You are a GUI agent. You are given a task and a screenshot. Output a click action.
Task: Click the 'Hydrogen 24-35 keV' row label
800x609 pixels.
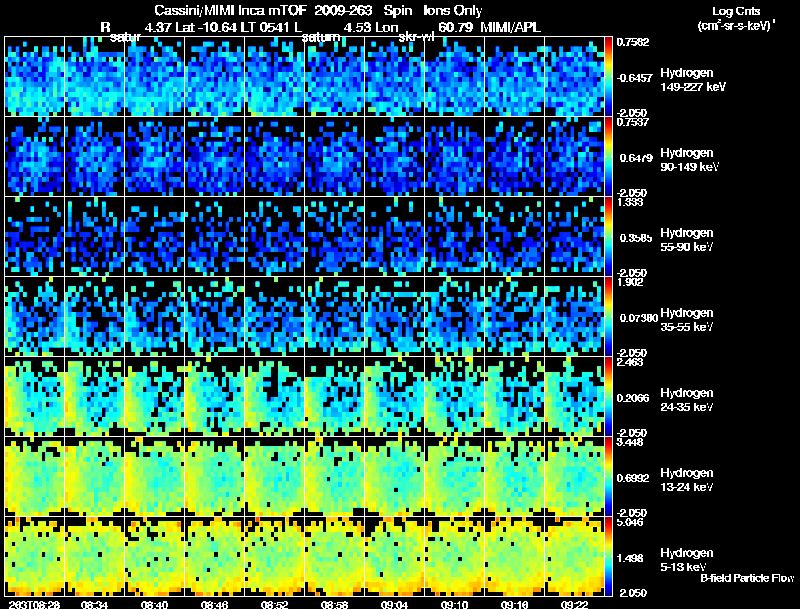click(x=687, y=400)
